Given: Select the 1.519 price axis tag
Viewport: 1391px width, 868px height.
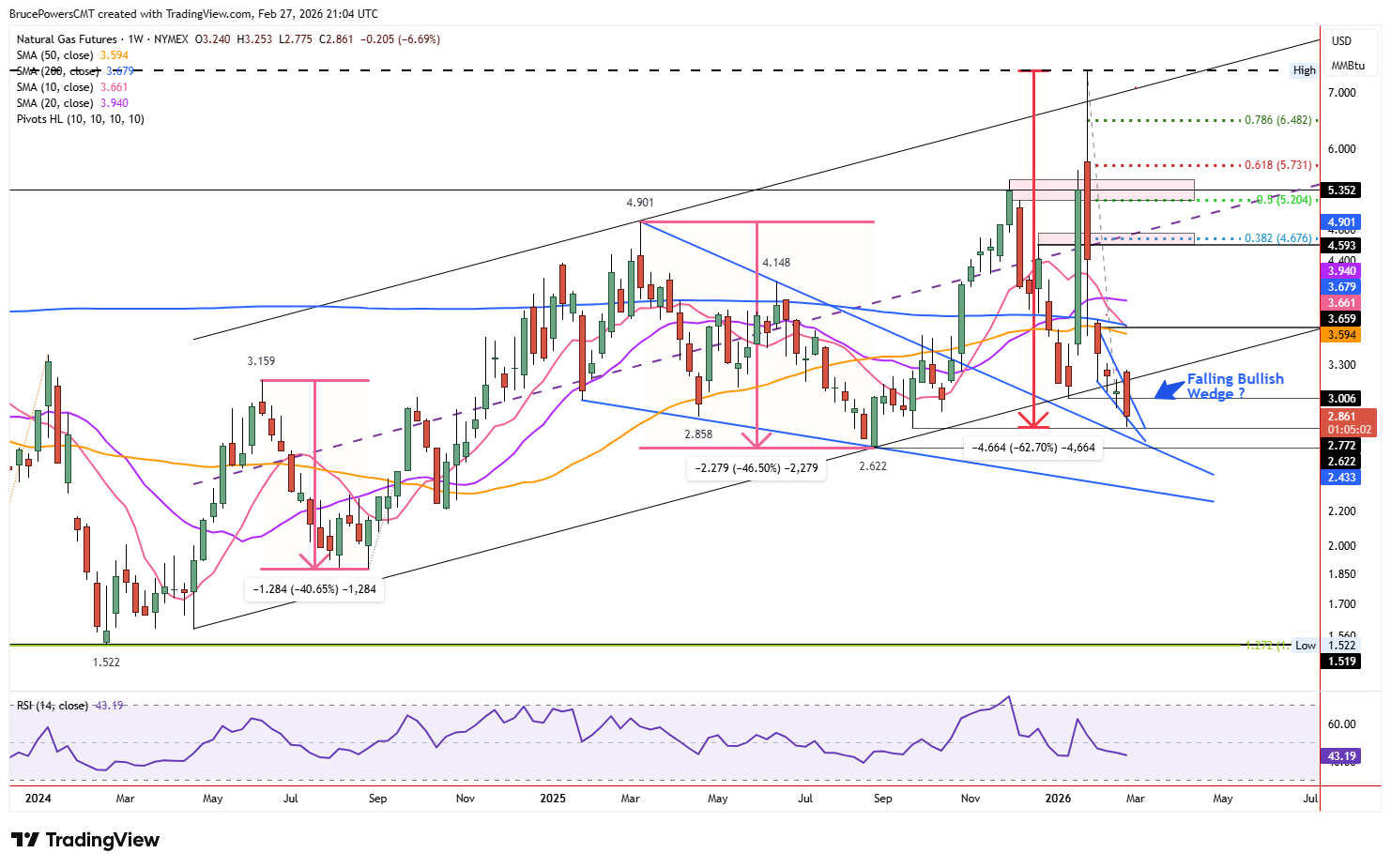Looking at the screenshot, I should [x=1342, y=662].
